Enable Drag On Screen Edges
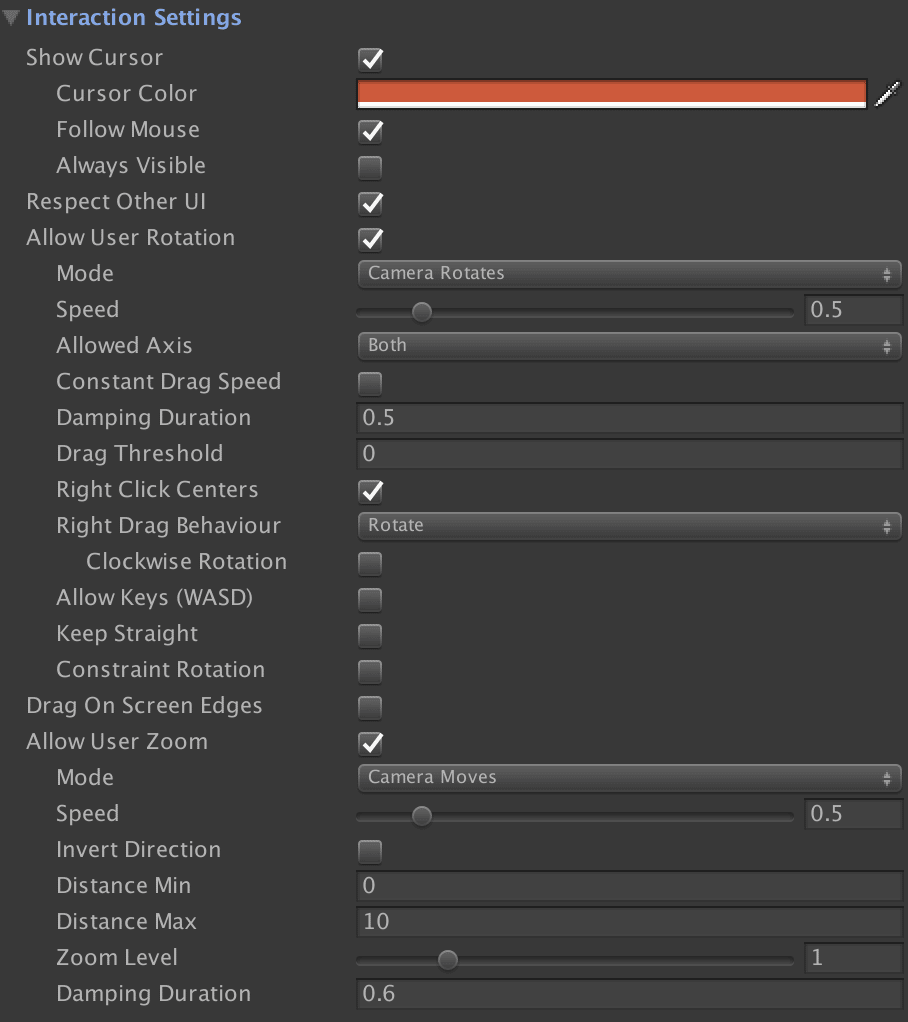The width and height of the screenshot is (908, 1022). point(370,707)
